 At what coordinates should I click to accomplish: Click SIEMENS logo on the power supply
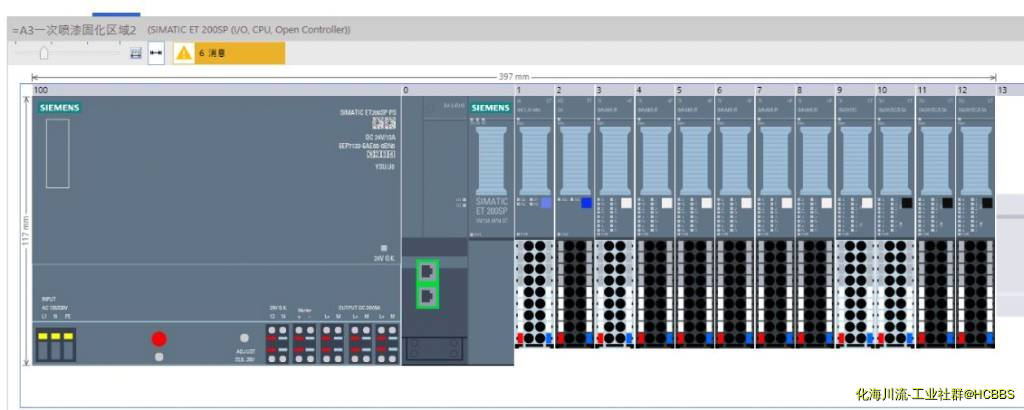point(59,108)
